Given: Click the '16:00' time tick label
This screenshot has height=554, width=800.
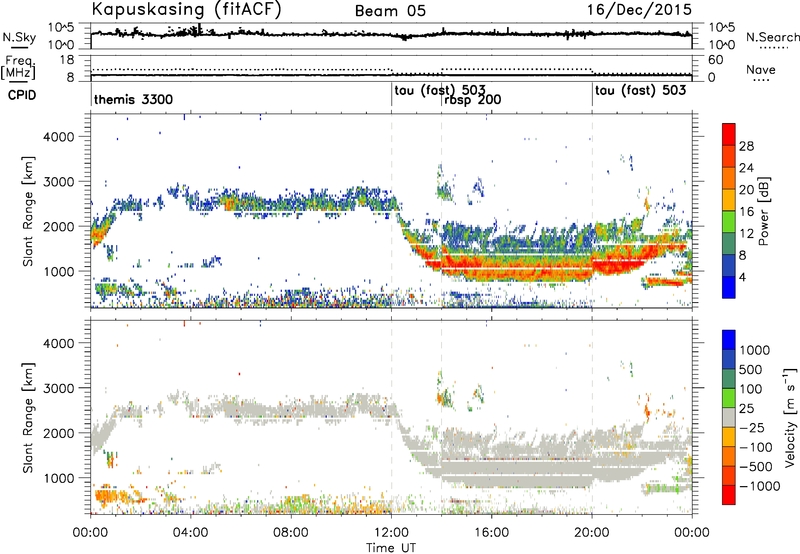Looking at the screenshot, I should tap(491, 533).
